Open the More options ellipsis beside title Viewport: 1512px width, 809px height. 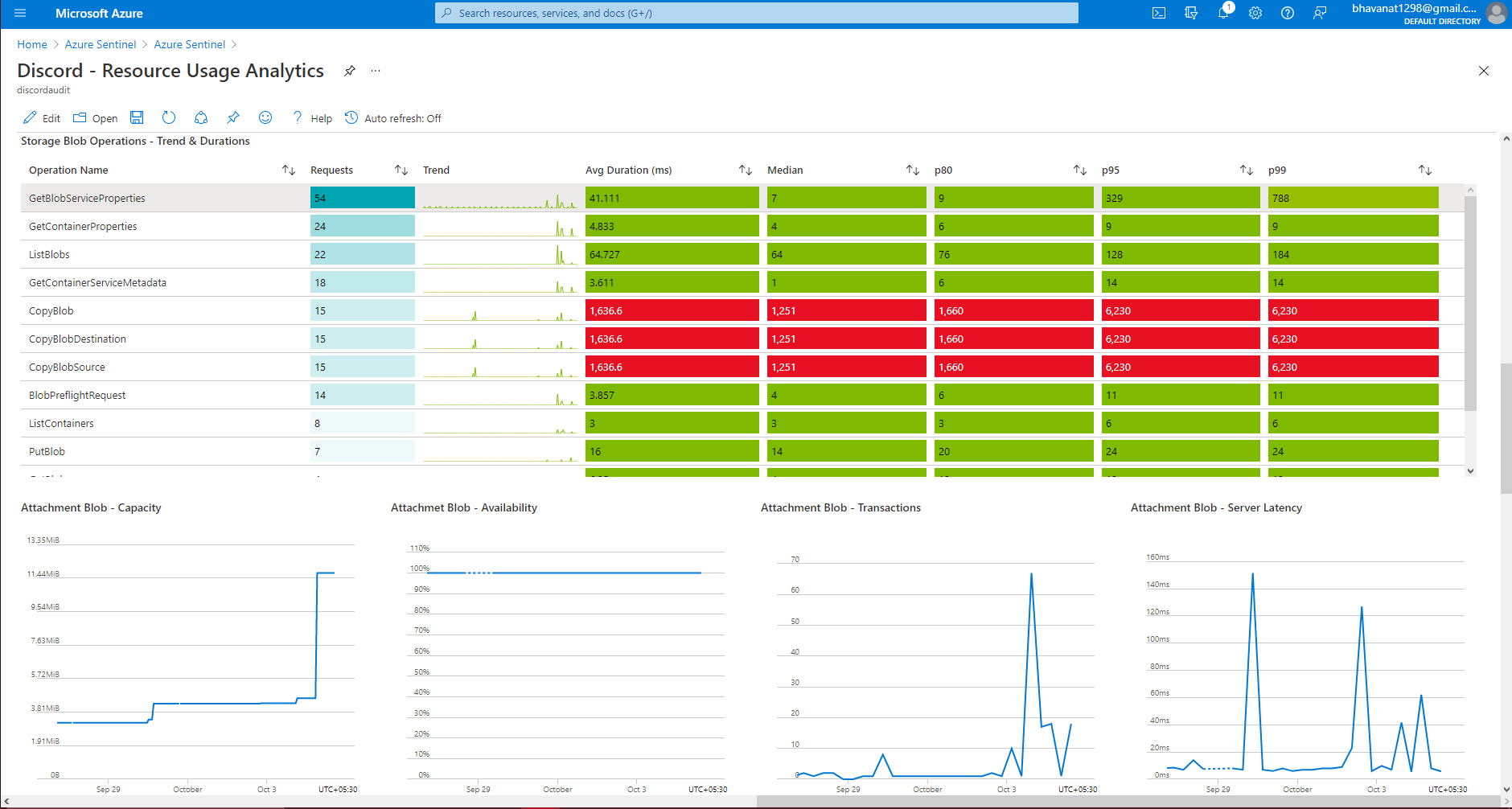[375, 71]
